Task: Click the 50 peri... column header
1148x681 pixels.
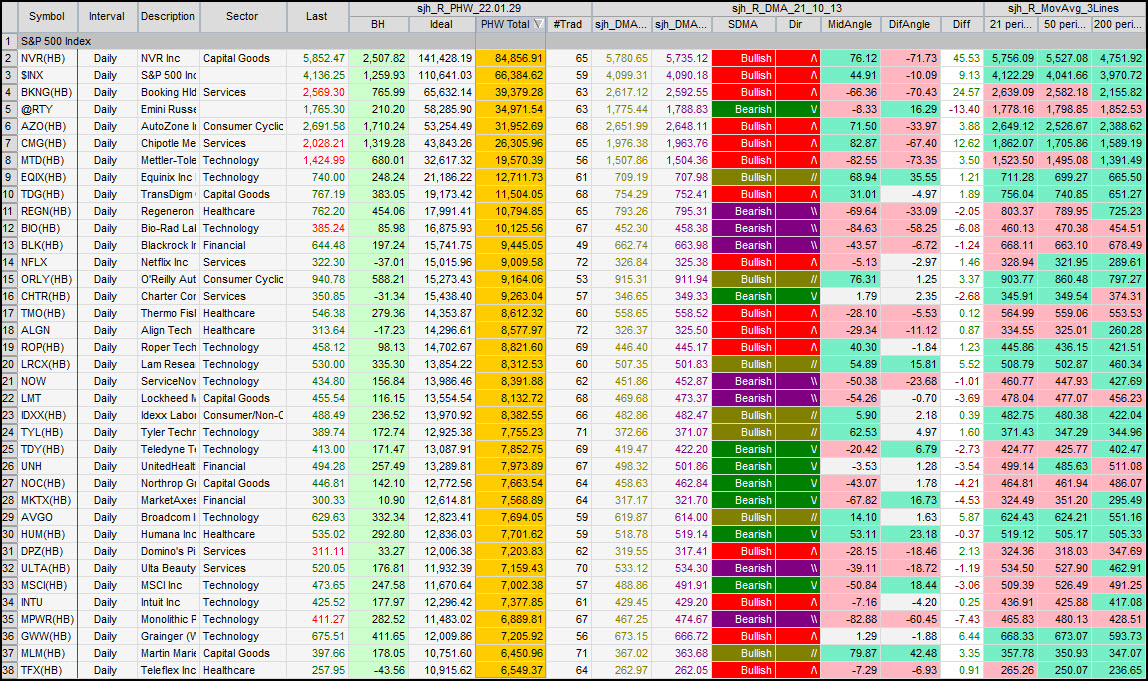Action: 1065,24
